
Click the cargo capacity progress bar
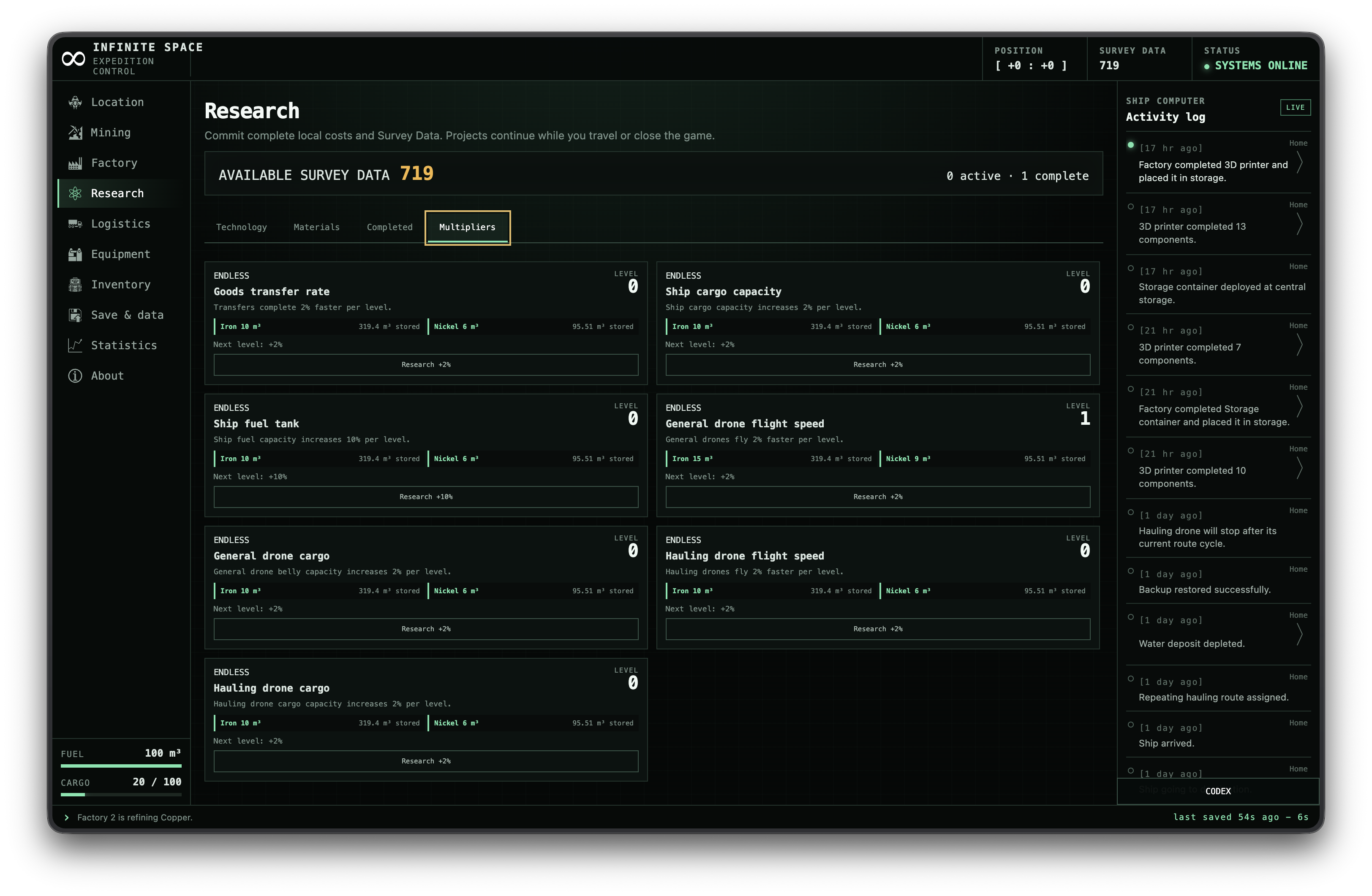[121, 795]
